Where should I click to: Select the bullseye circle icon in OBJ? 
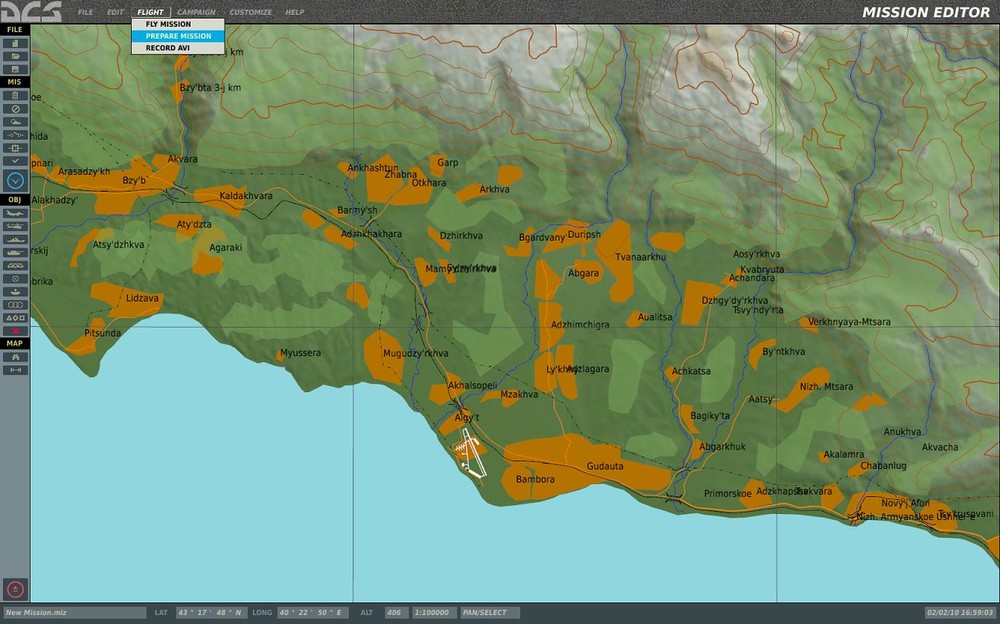15,279
